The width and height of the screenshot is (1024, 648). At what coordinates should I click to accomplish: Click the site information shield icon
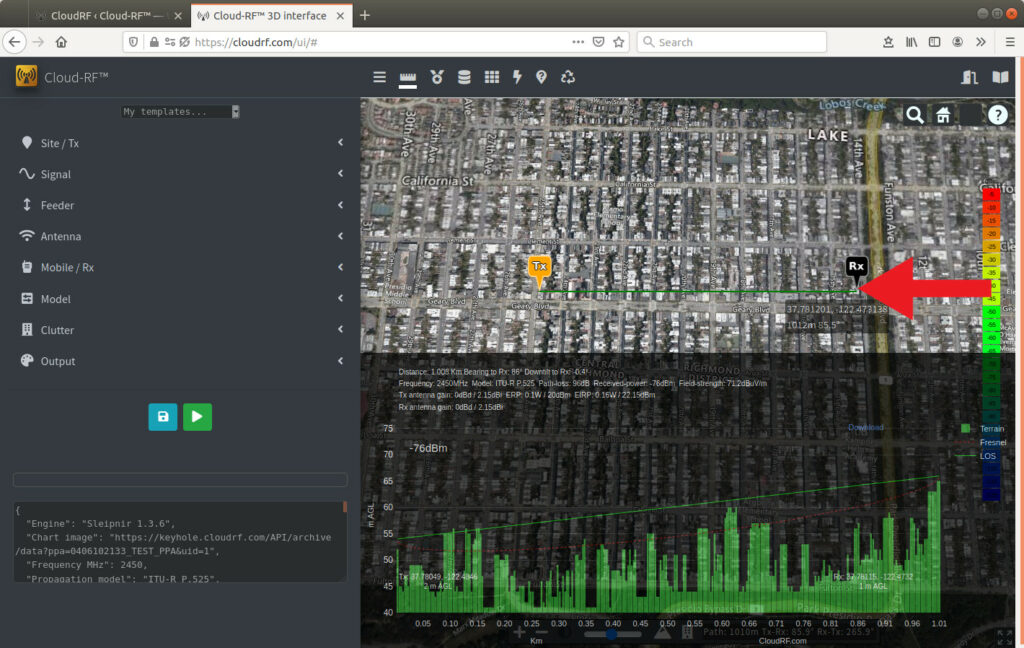click(133, 42)
